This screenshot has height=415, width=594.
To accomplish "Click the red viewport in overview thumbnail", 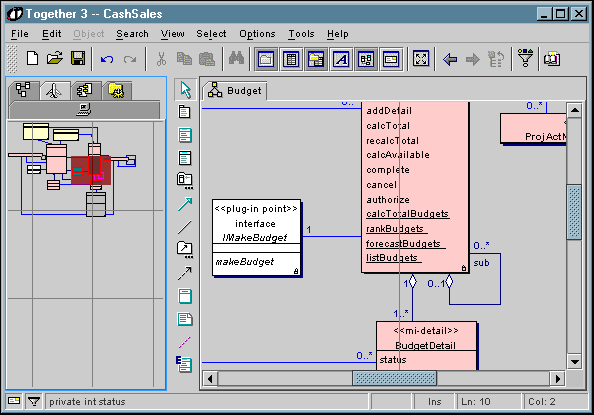I will 91,171.
